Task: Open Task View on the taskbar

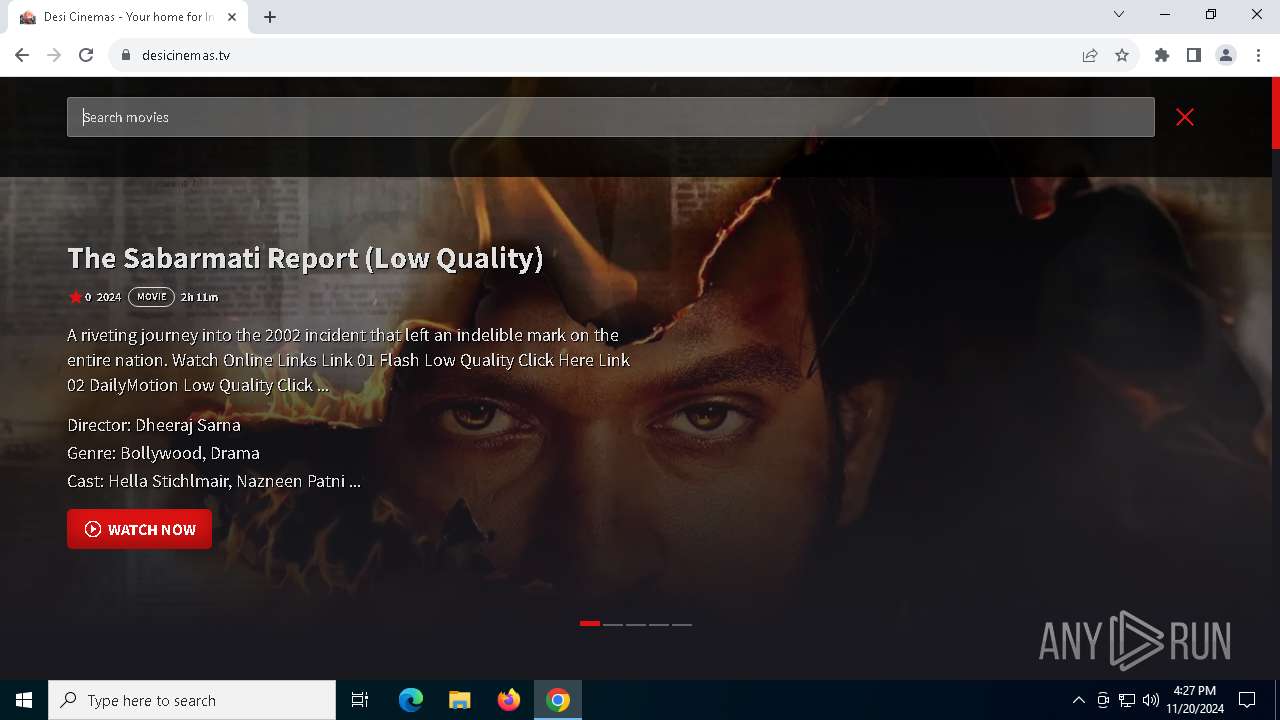Action: (360, 700)
